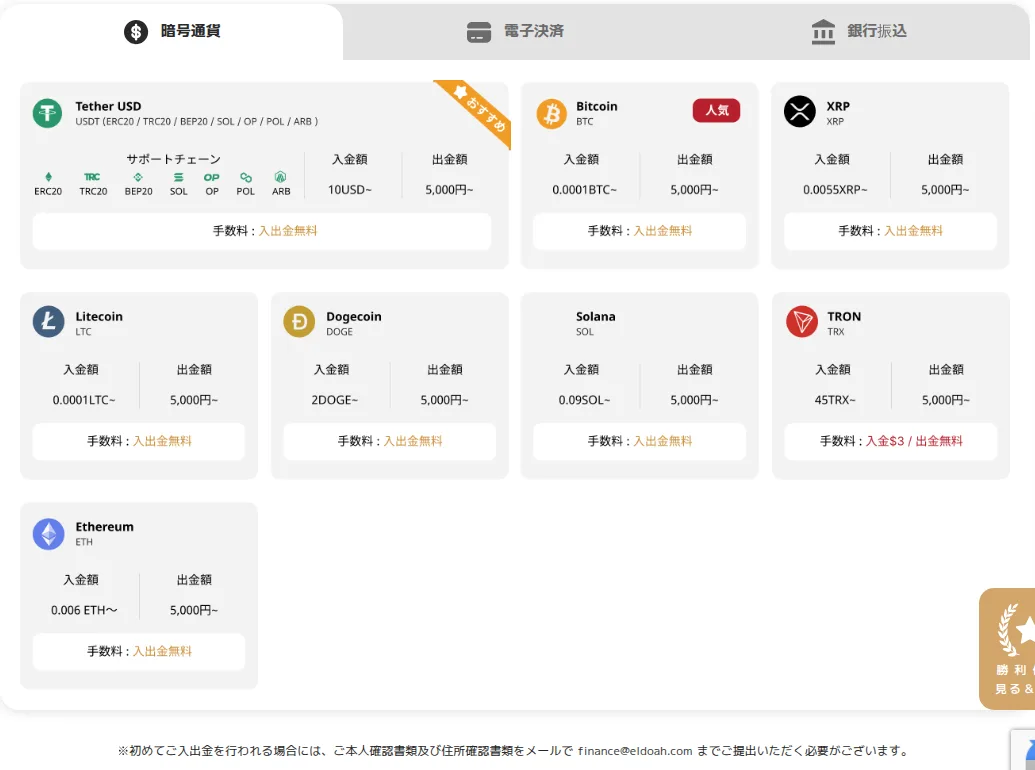Click the 10USD~ deposit amount

click(x=350, y=190)
